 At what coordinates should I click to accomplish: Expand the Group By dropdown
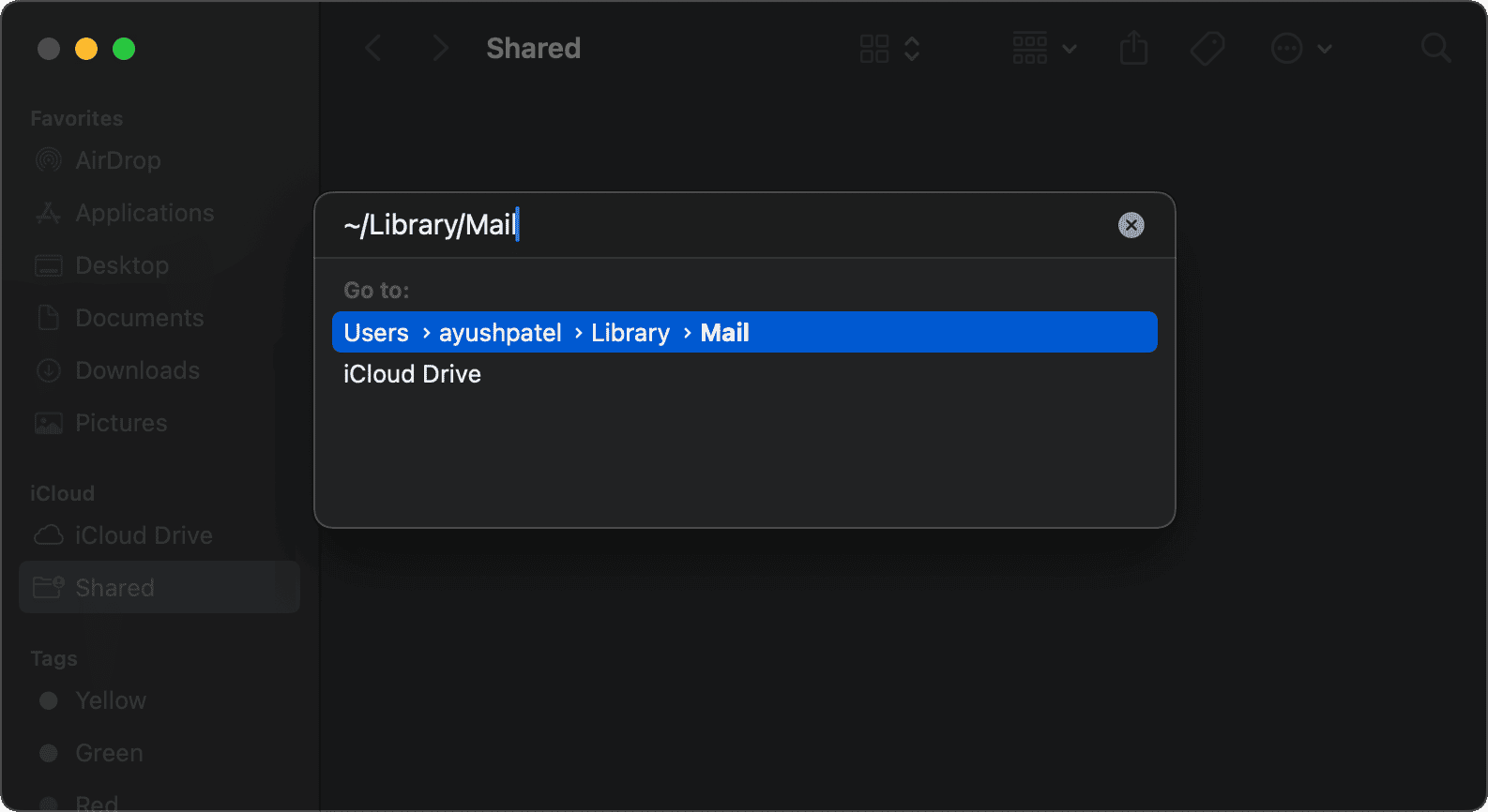click(1043, 48)
